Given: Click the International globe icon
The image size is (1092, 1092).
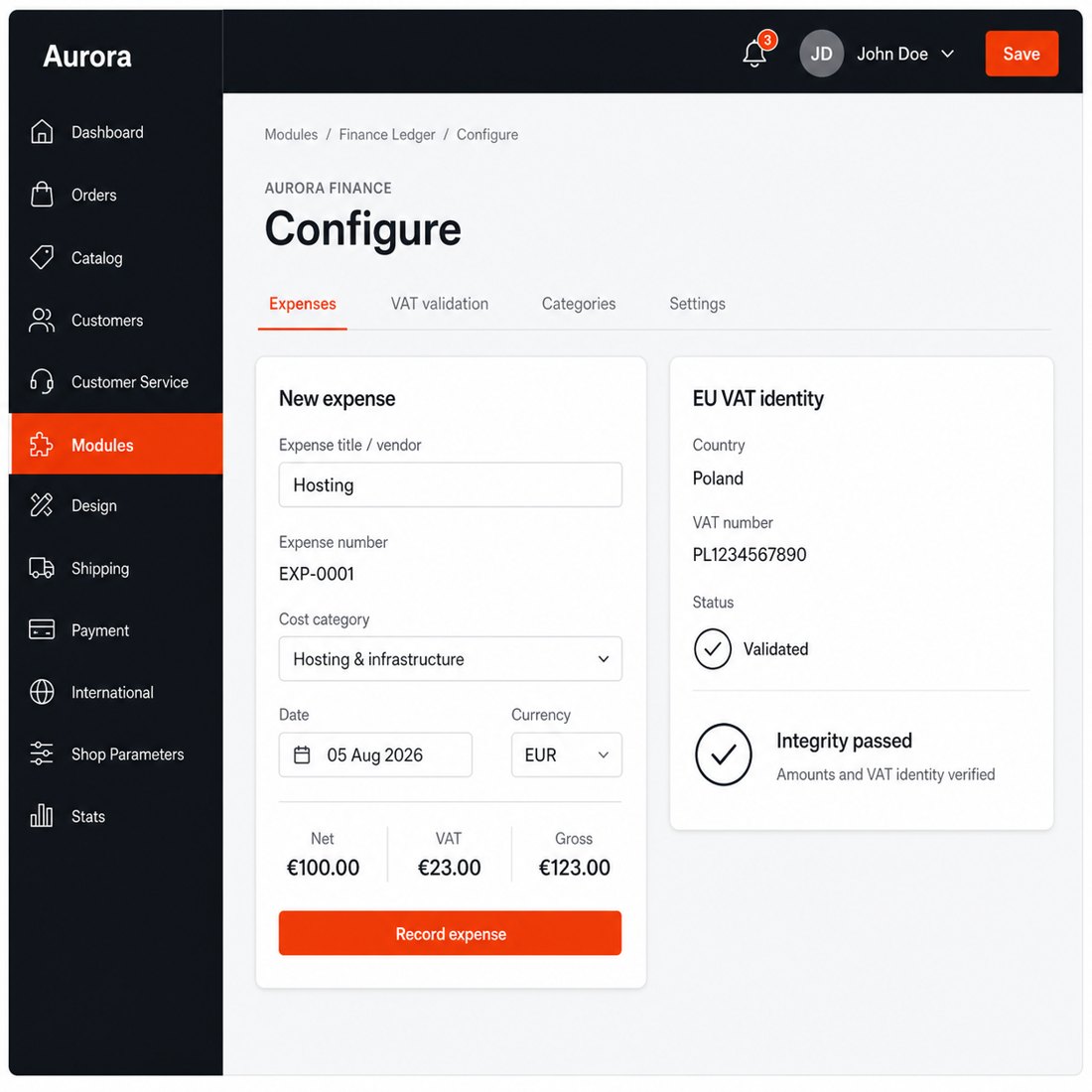Looking at the screenshot, I should pos(42,692).
